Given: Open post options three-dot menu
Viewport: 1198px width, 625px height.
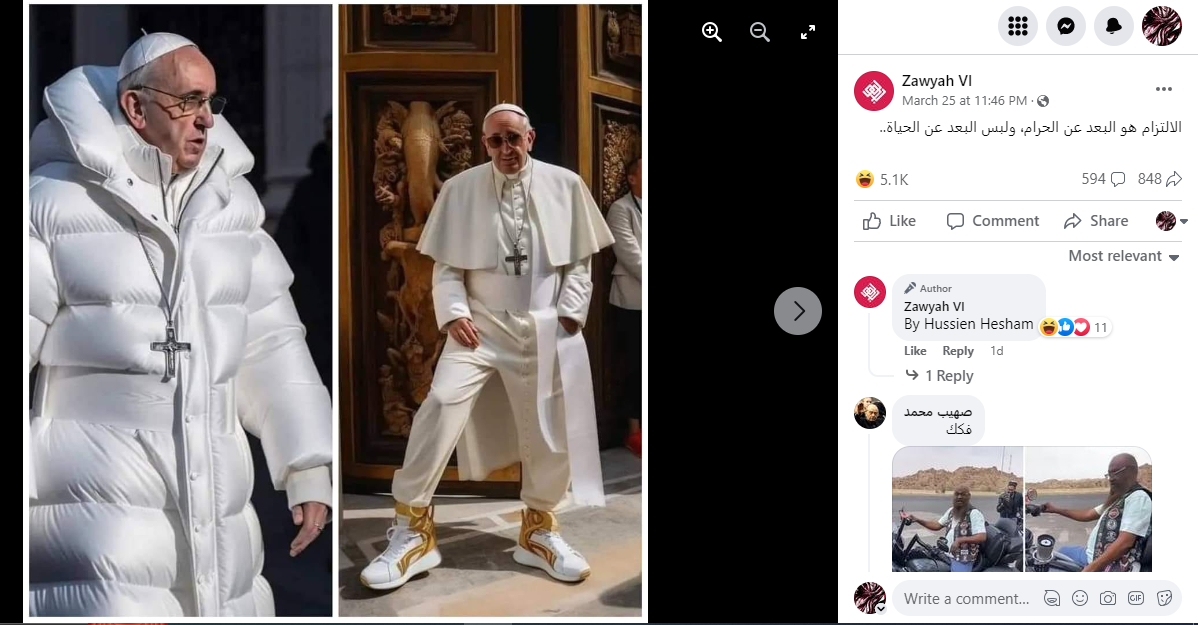Looking at the screenshot, I should point(1164,89).
